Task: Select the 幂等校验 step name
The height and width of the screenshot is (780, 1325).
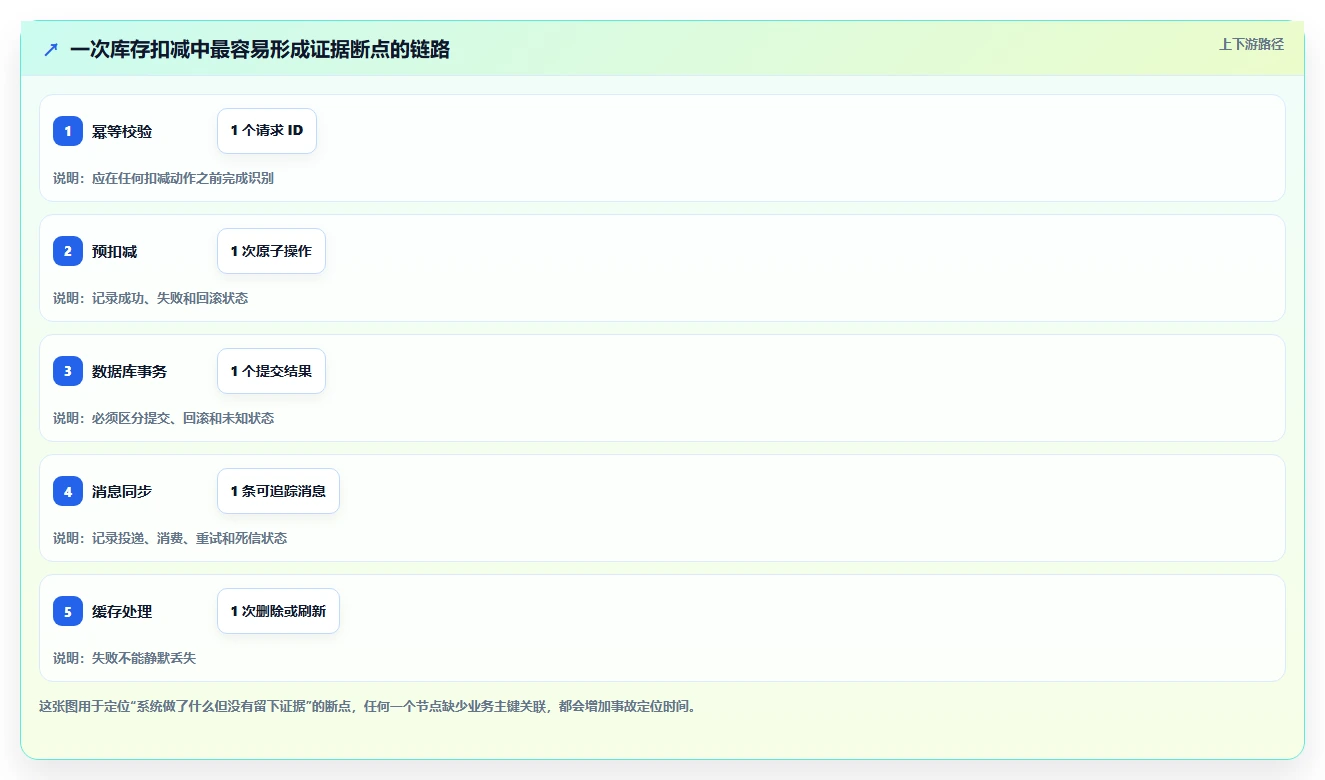Action: 122,132
